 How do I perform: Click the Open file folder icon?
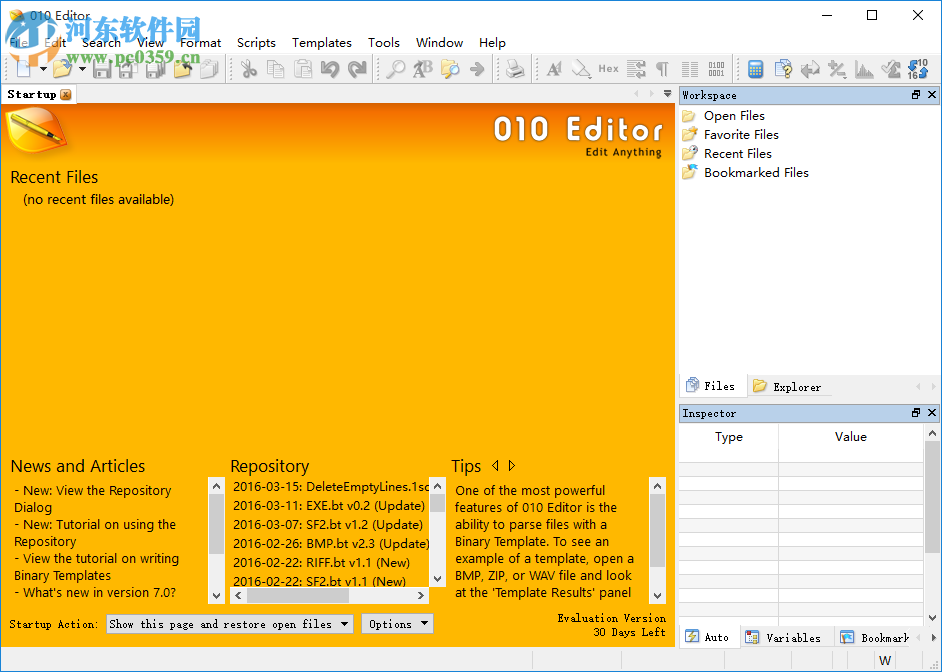coord(62,68)
